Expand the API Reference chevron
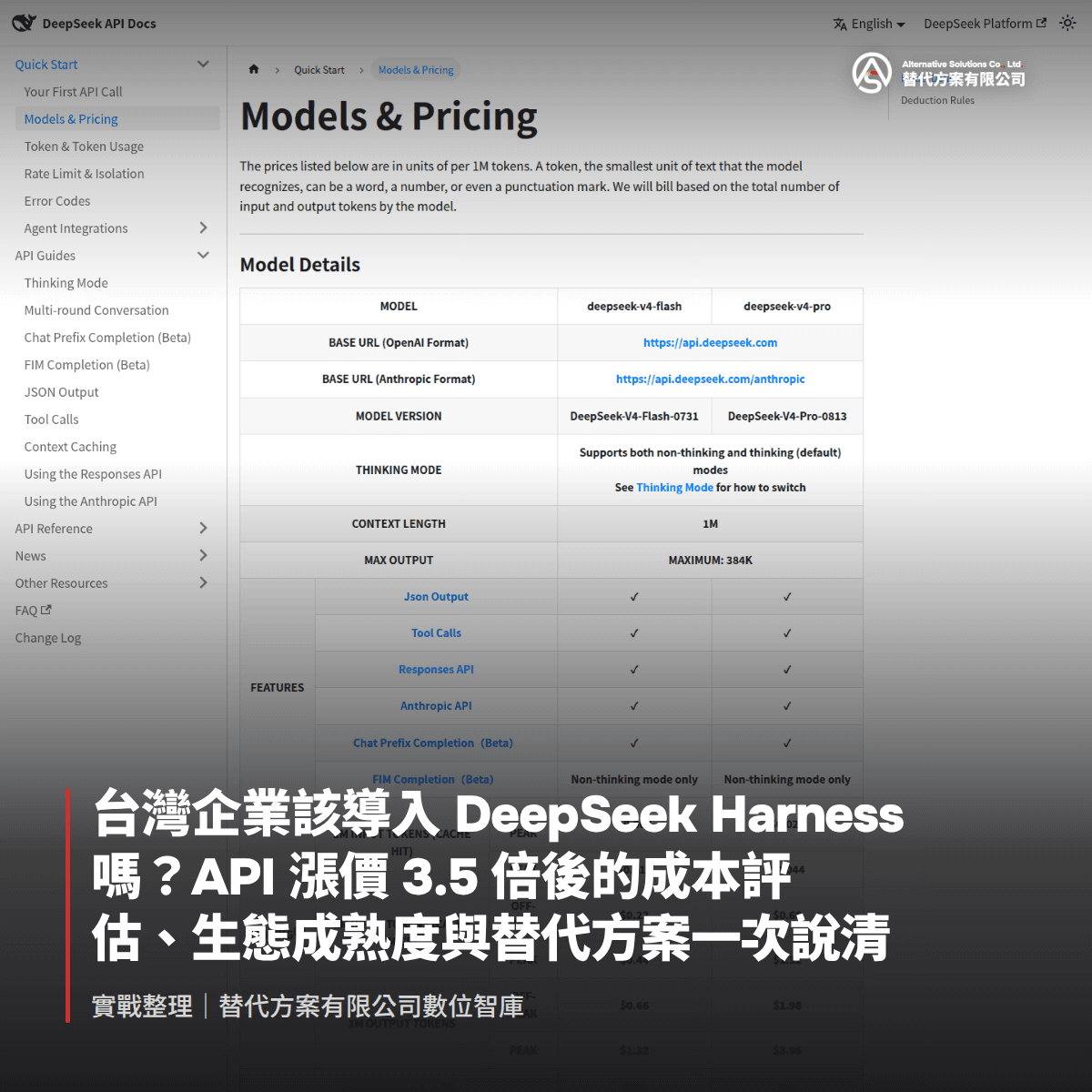Viewport: 1092px width, 1092px height. coord(203,528)
